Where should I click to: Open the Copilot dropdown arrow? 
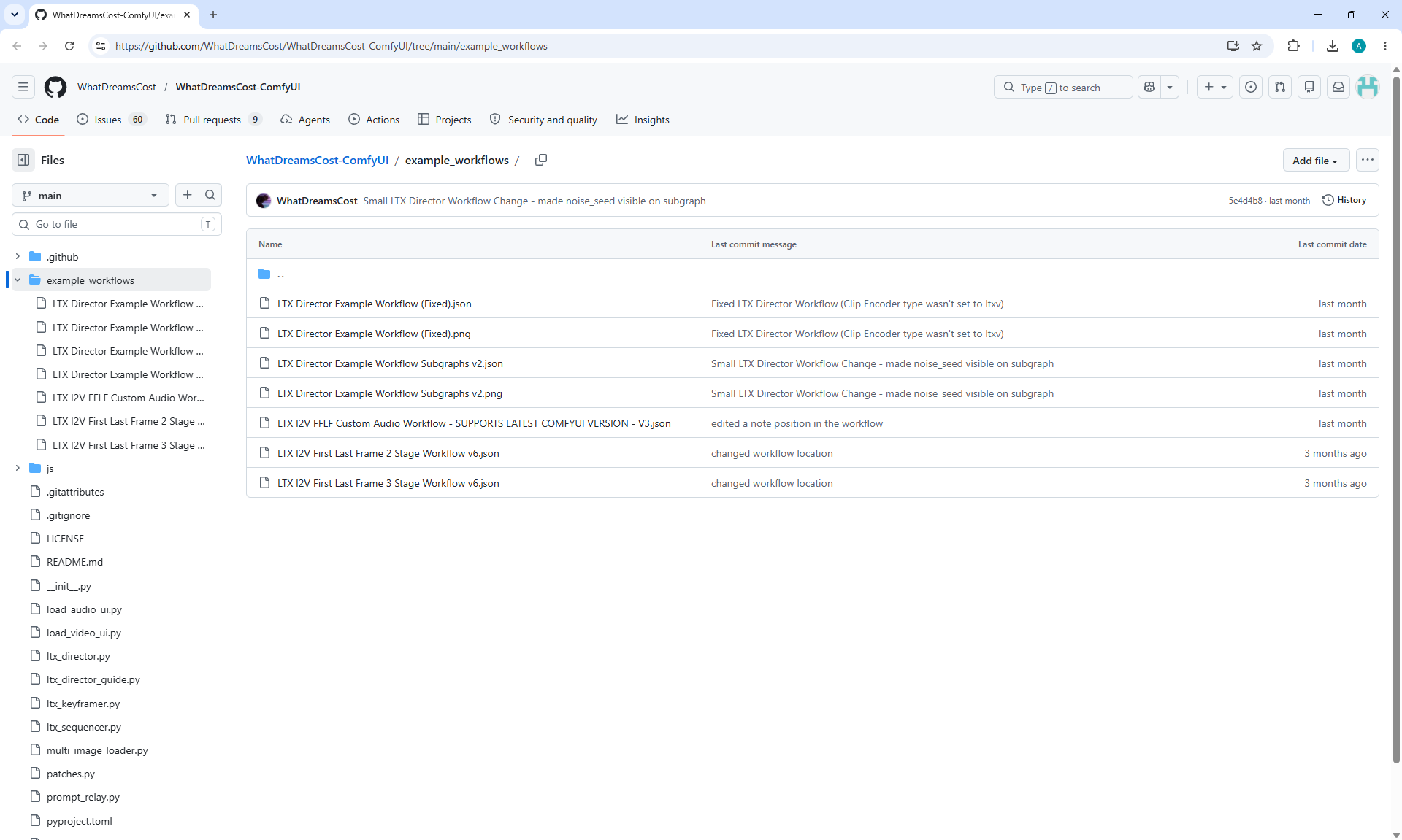pos(1170,87)
